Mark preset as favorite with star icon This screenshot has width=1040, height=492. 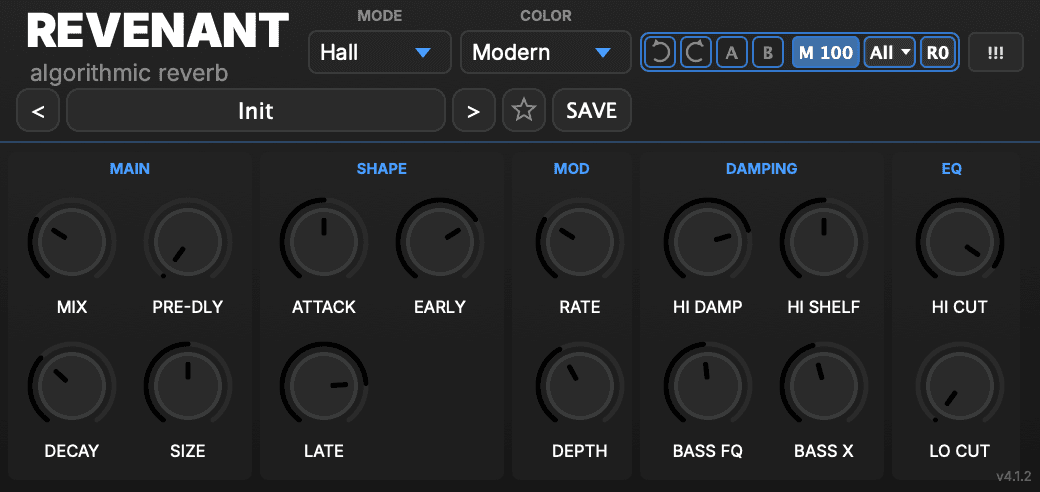point(524,110)
